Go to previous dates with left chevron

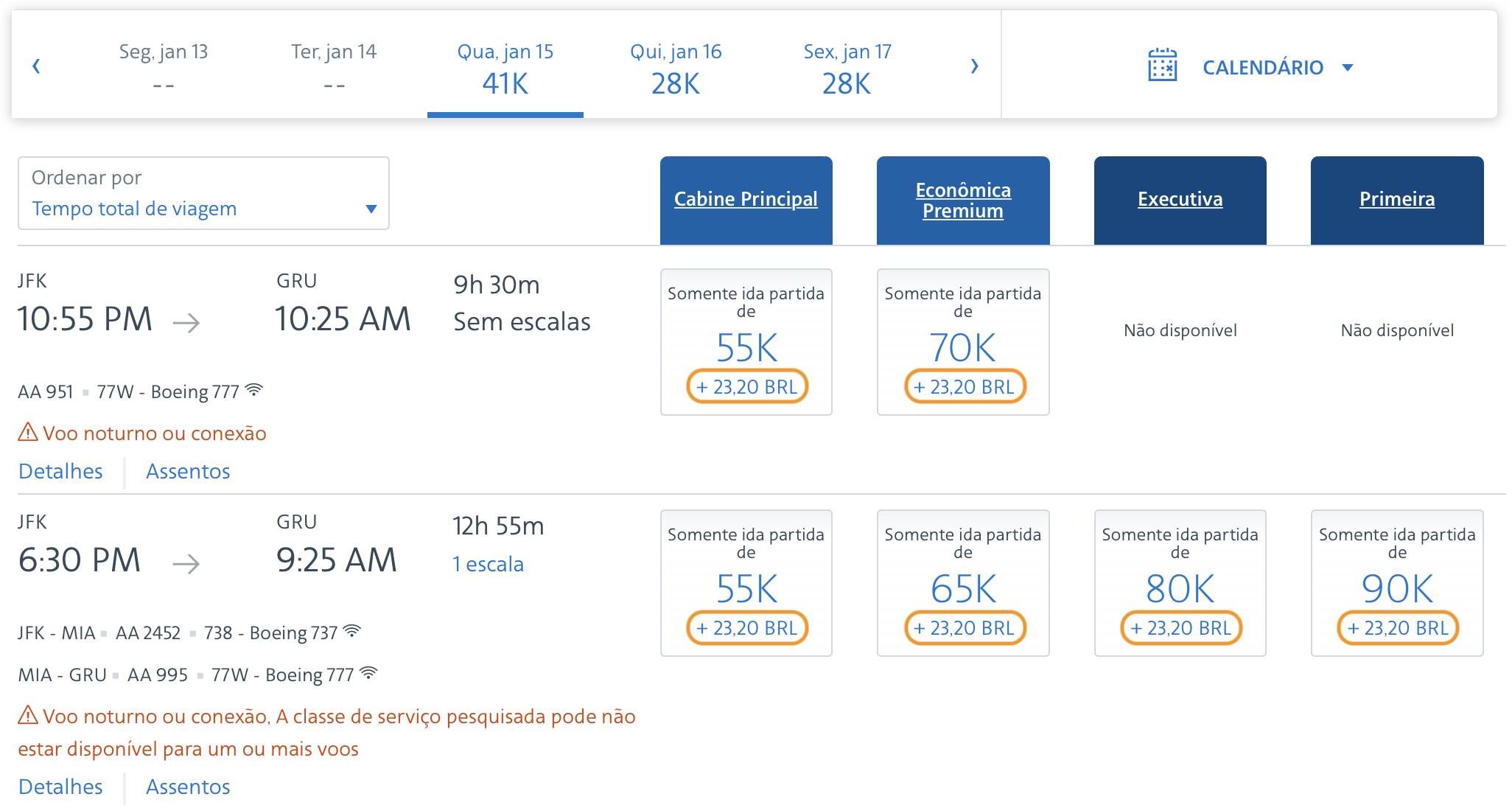click(36, 66)
